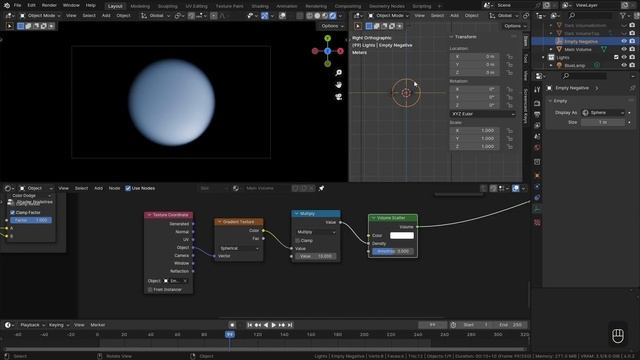
Task: Open the Node menu in shader editor
Action: click(x=114, y=188)
